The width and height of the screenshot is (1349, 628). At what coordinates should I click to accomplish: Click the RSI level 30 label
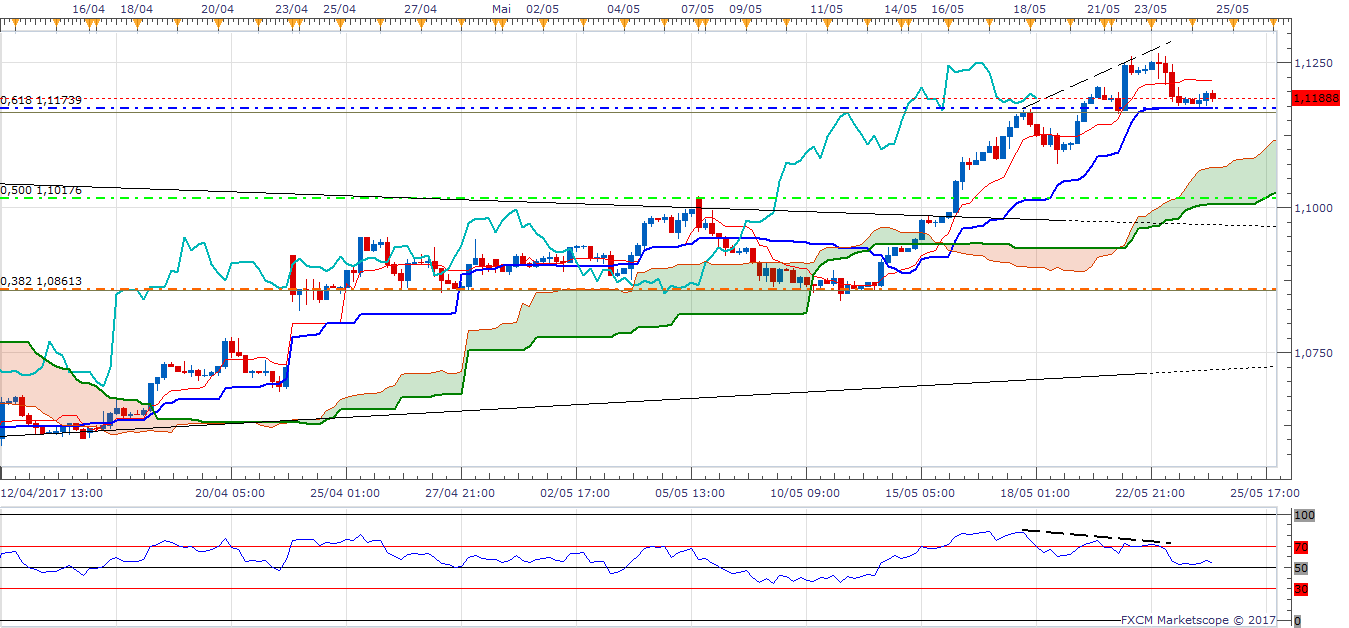(x=1301, y=589)
